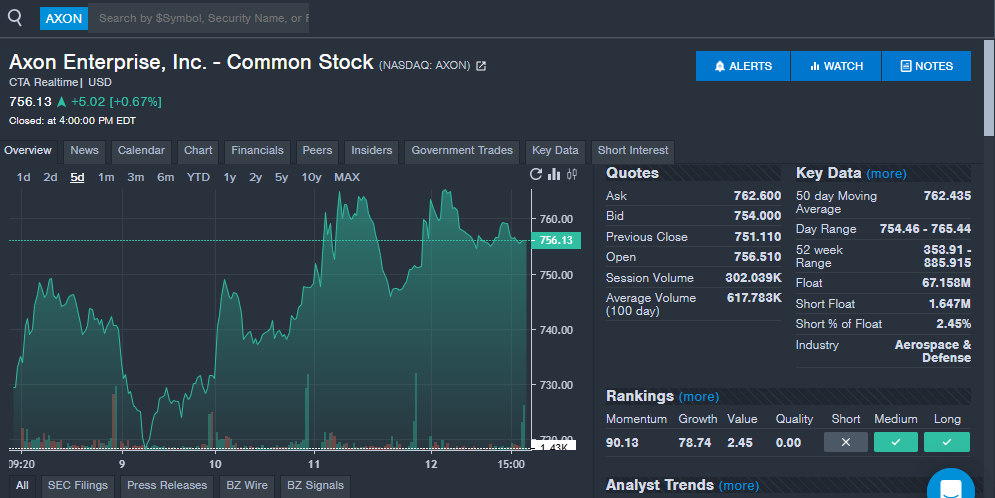Screen dimensions: 995x498
Task: Click the Growth score 78.74
Action: (x=694, y=443)
